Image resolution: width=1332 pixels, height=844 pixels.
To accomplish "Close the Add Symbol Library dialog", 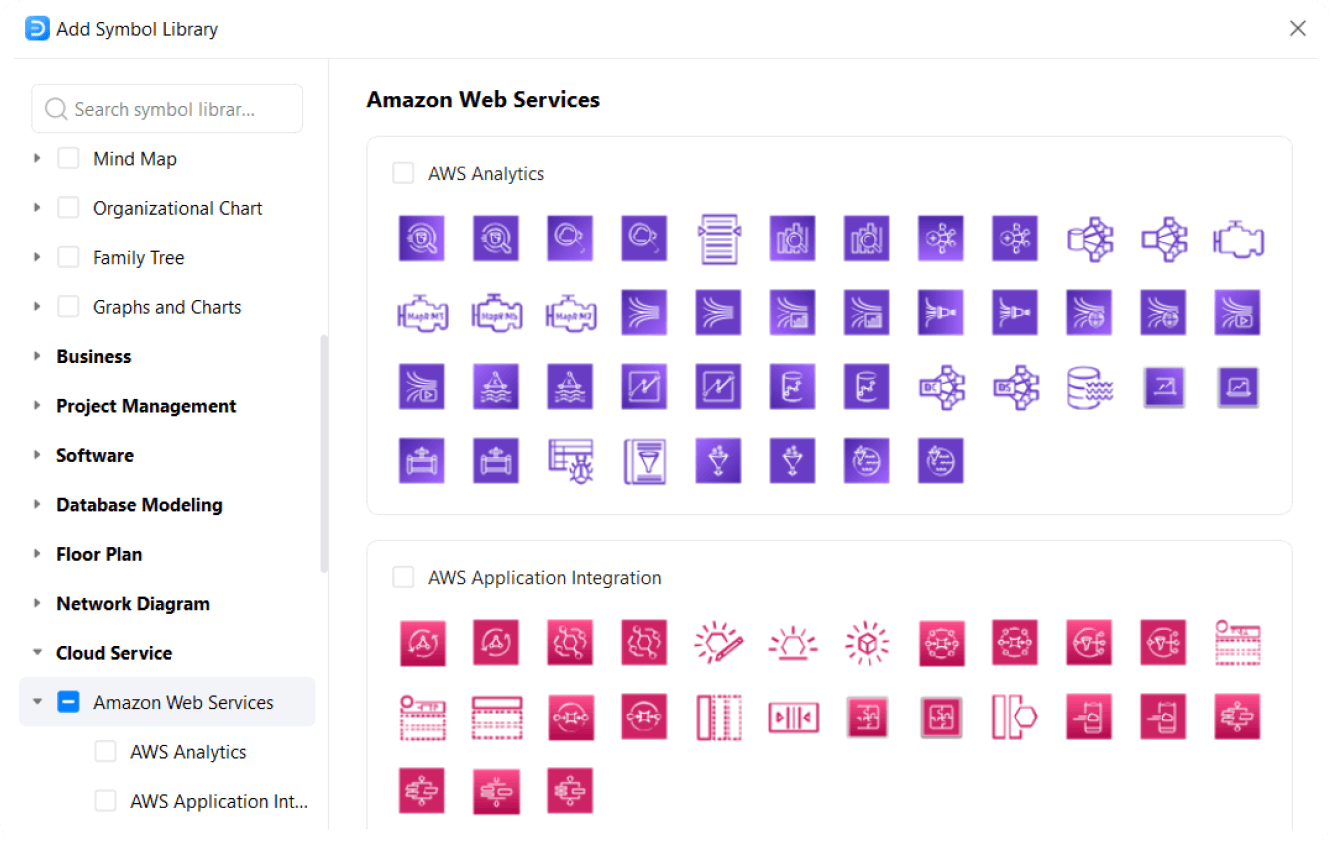I will coord(1298,28).
